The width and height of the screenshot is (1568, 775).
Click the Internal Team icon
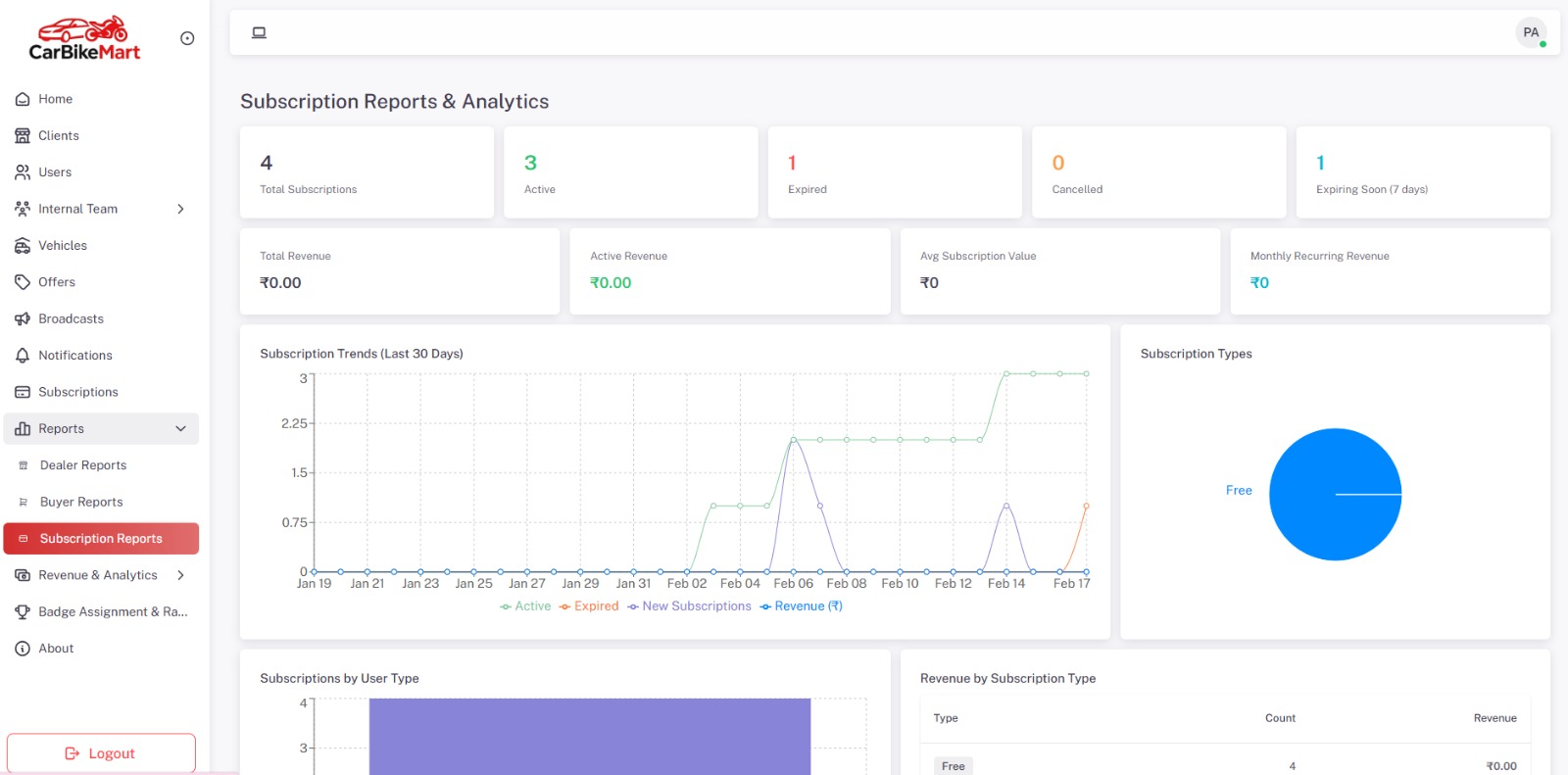(23, 209)
